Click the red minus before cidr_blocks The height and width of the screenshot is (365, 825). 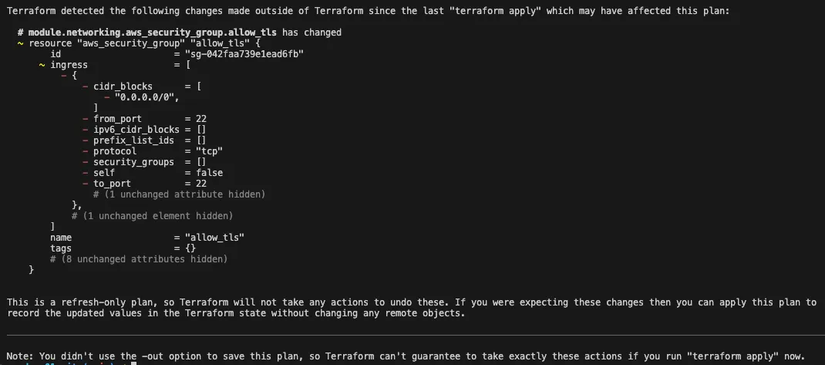[85, 87]
